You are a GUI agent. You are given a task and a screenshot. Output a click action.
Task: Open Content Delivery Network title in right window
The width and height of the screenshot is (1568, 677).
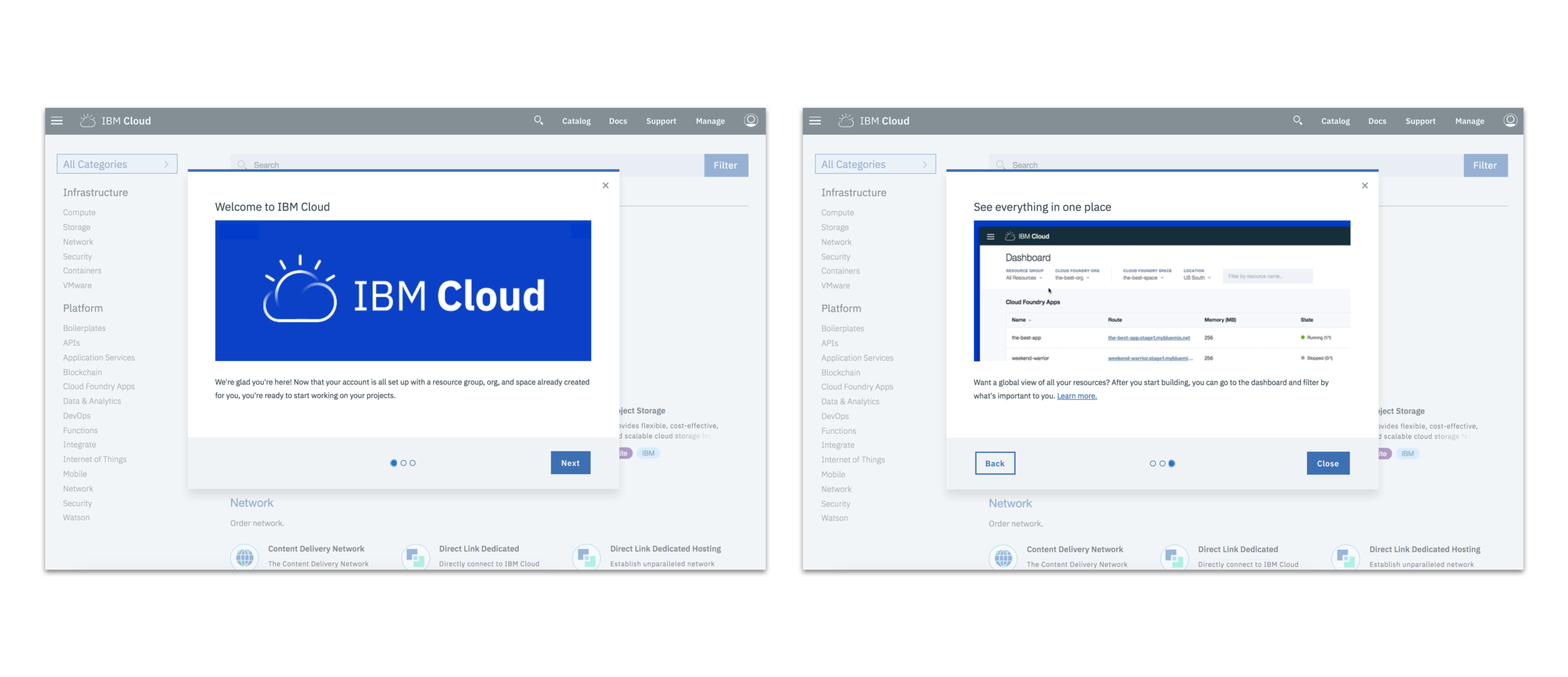(x=1075, y=549)
